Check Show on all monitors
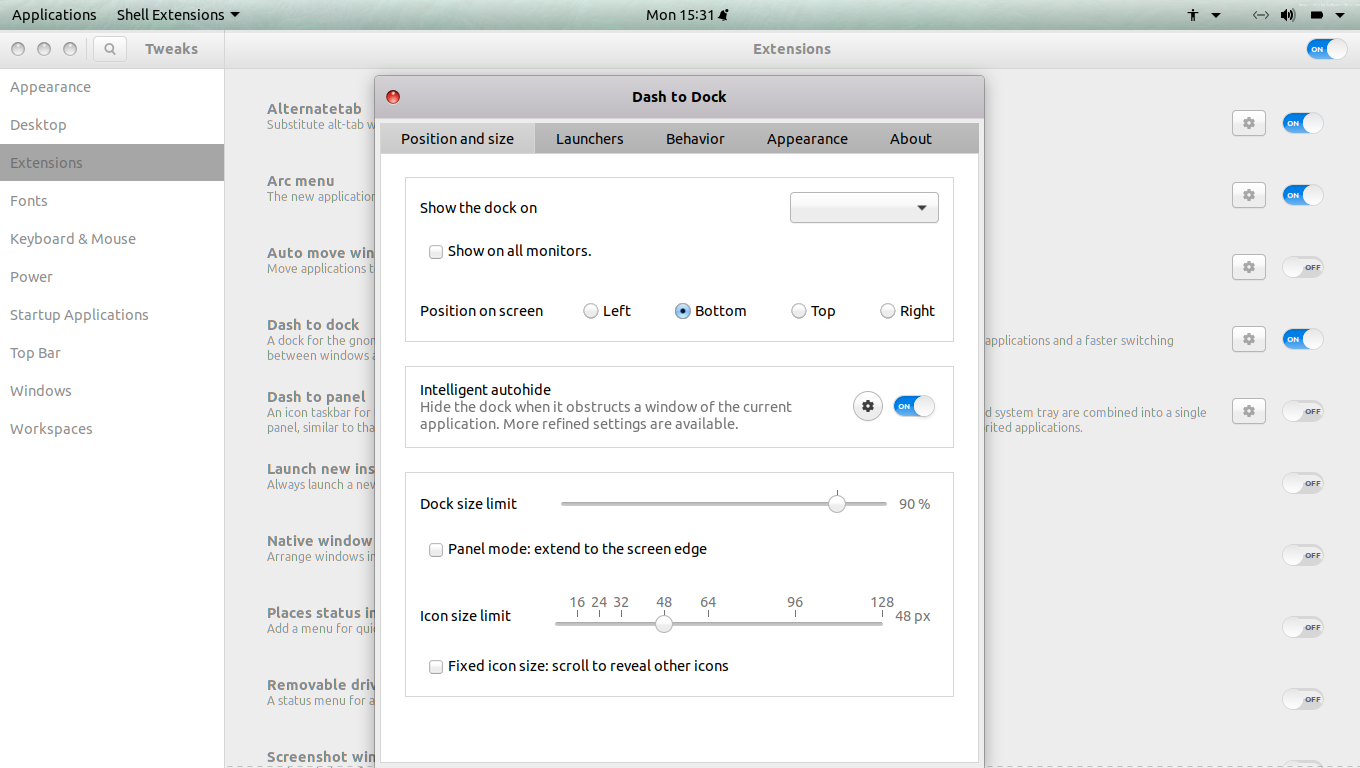This screenshot has width=1360, height=768. click(x=436, y=252)
